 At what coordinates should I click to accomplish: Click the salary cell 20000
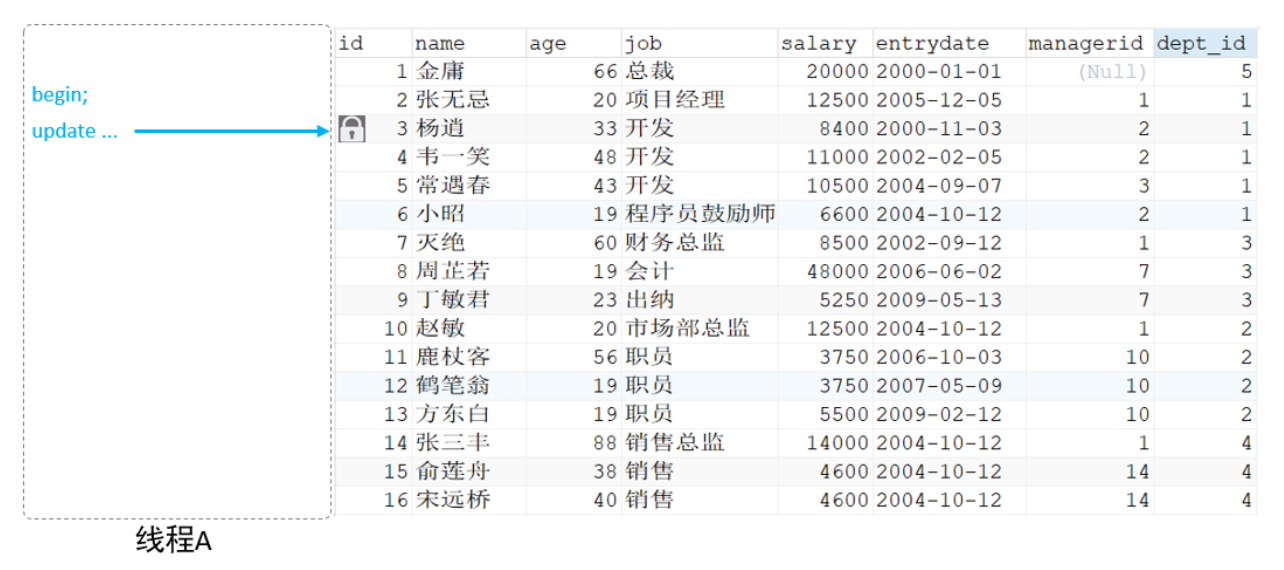[x=838, y=72]
